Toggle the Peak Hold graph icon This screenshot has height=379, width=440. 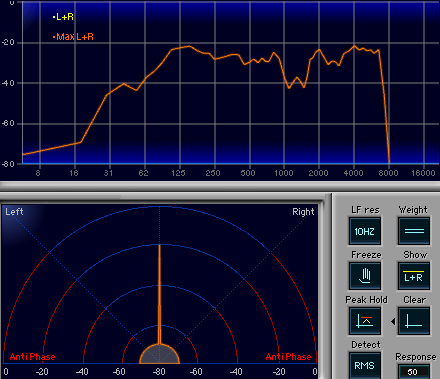point(365,321)
